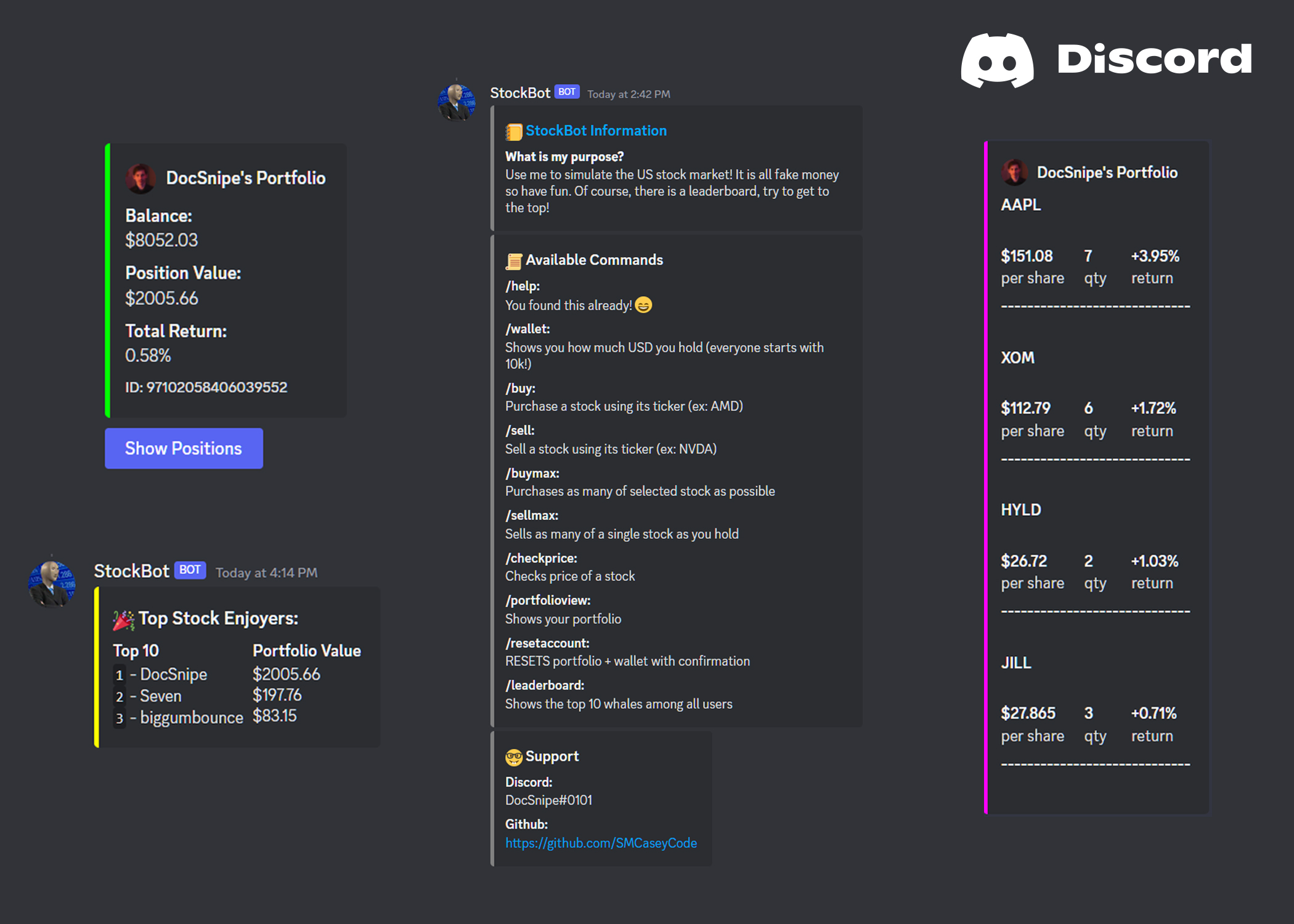
Task: Click the AAPL ticker in portfolio
Action: tap(1020, 205)
